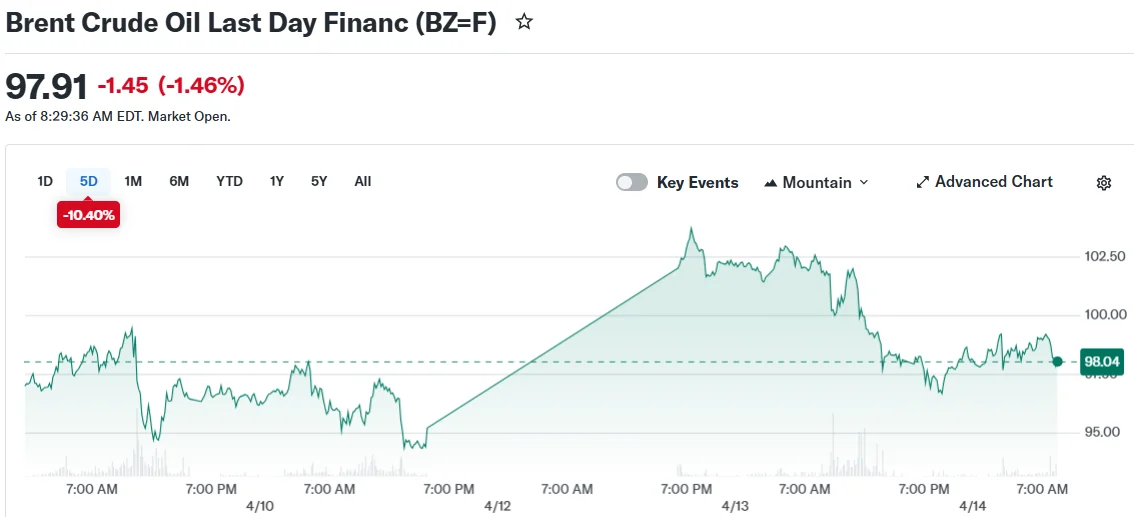The width and height of the screenshot is (1134, 517).
Task: Click the 4/13 date marker on axis
Action: (x=735, y=506)
